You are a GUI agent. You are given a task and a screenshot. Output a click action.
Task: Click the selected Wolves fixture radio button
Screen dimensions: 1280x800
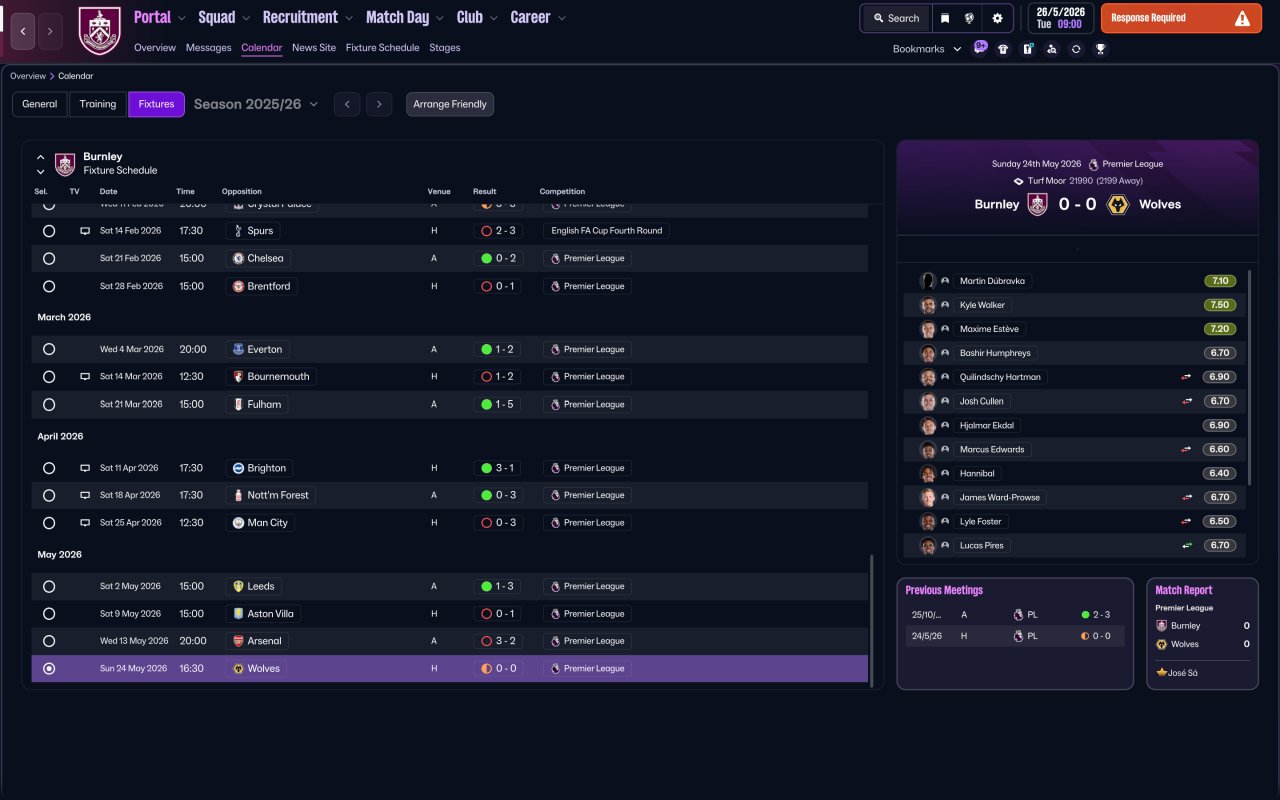[x=49, y=668]
